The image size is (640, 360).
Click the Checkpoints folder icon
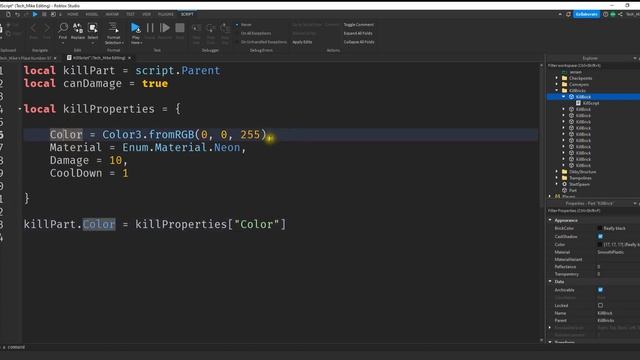tap(564, 78)
